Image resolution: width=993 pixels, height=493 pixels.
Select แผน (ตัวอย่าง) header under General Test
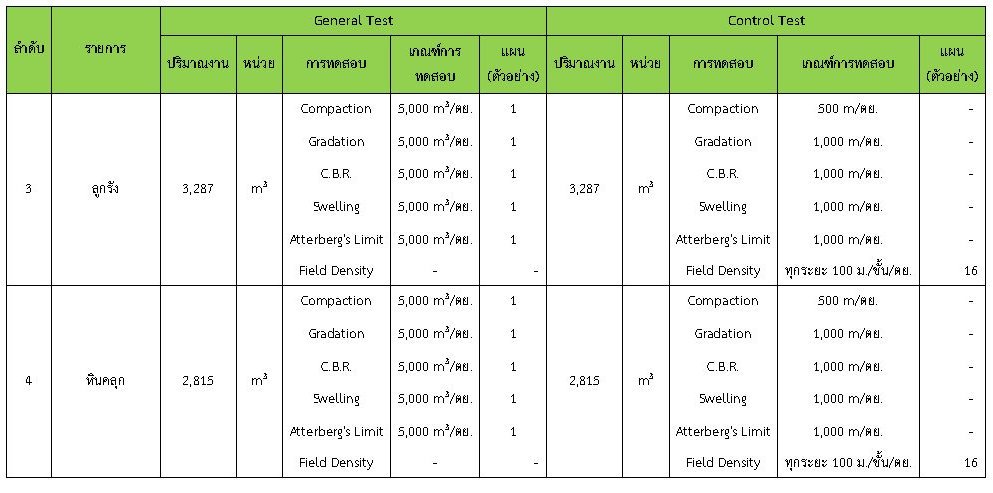(x=513, y=63)
